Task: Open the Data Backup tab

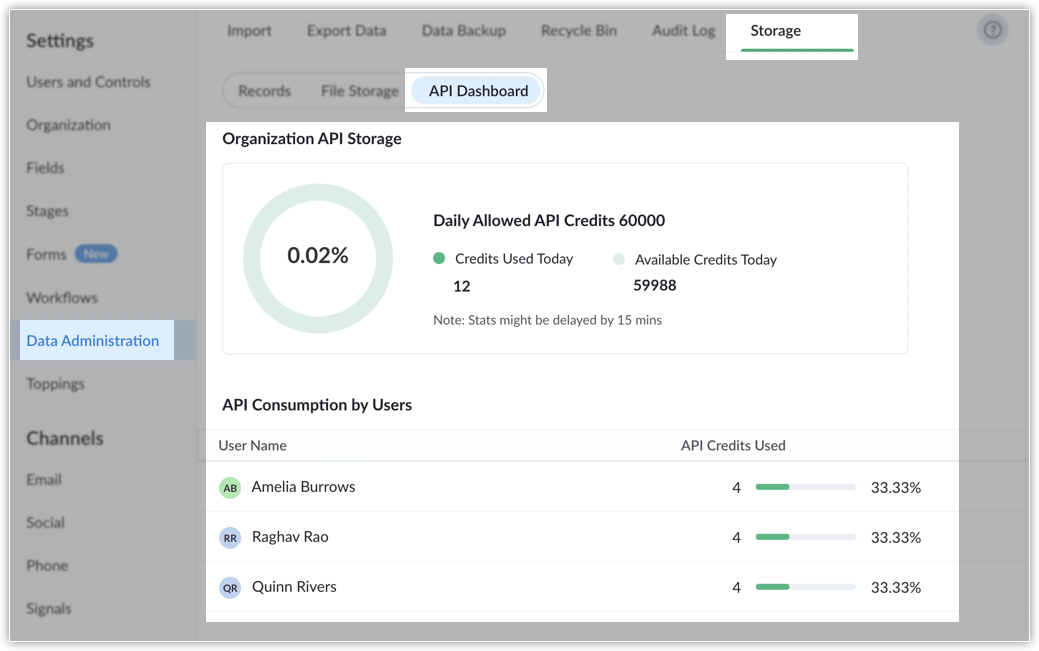Action: click(x=464, y=30)
